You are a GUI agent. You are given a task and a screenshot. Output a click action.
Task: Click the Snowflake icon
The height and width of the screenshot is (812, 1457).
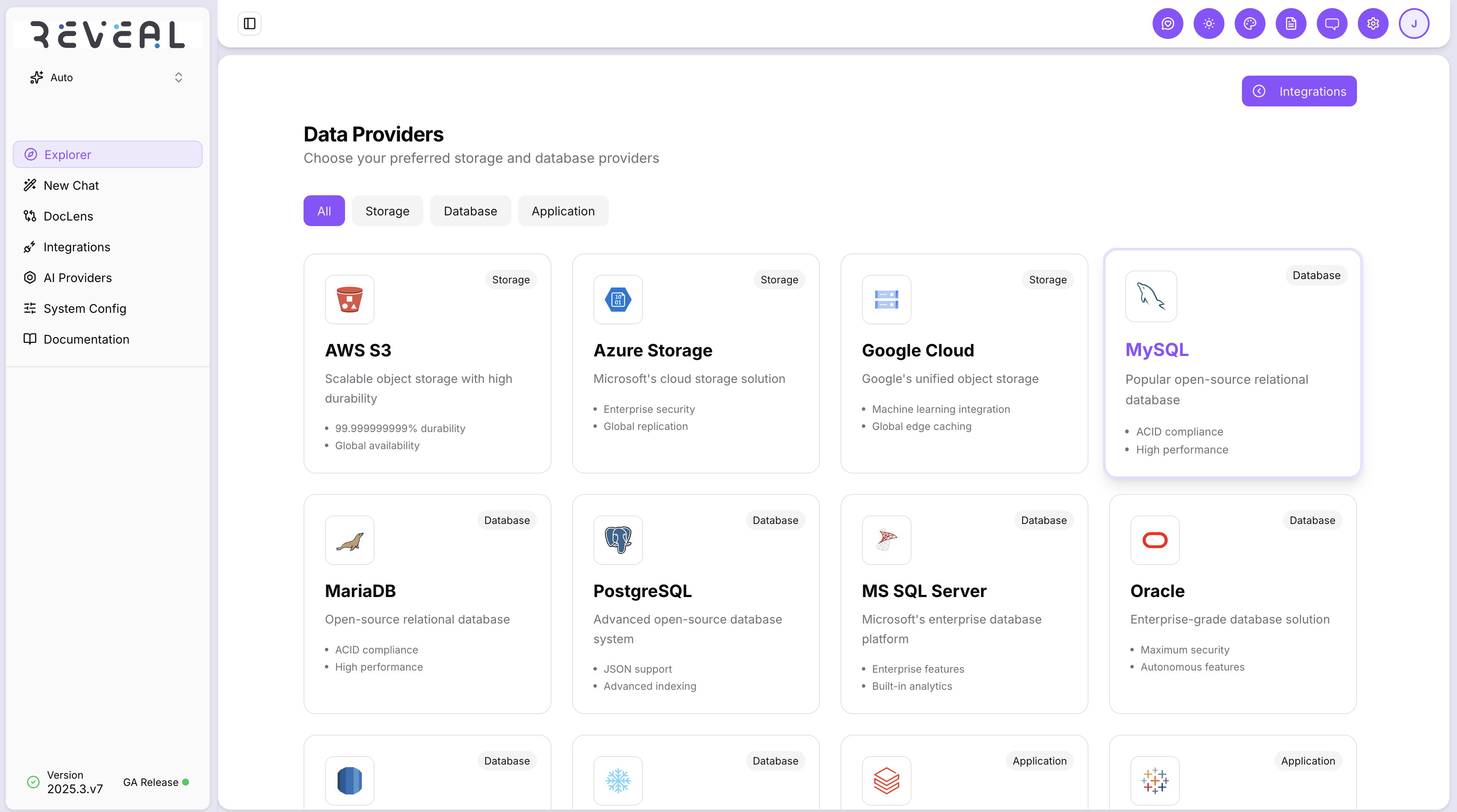618,781
